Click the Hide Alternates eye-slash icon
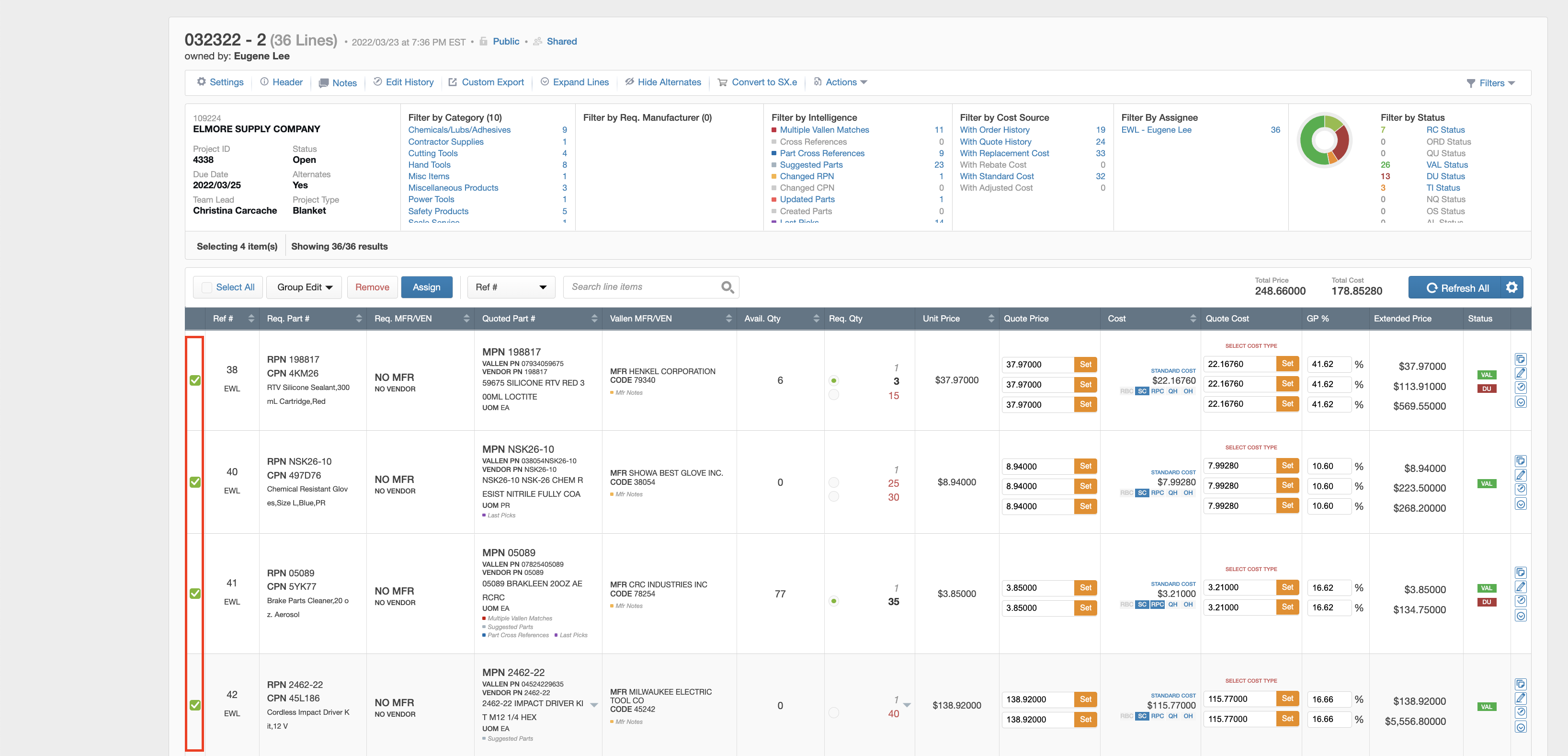 point(630,82)
